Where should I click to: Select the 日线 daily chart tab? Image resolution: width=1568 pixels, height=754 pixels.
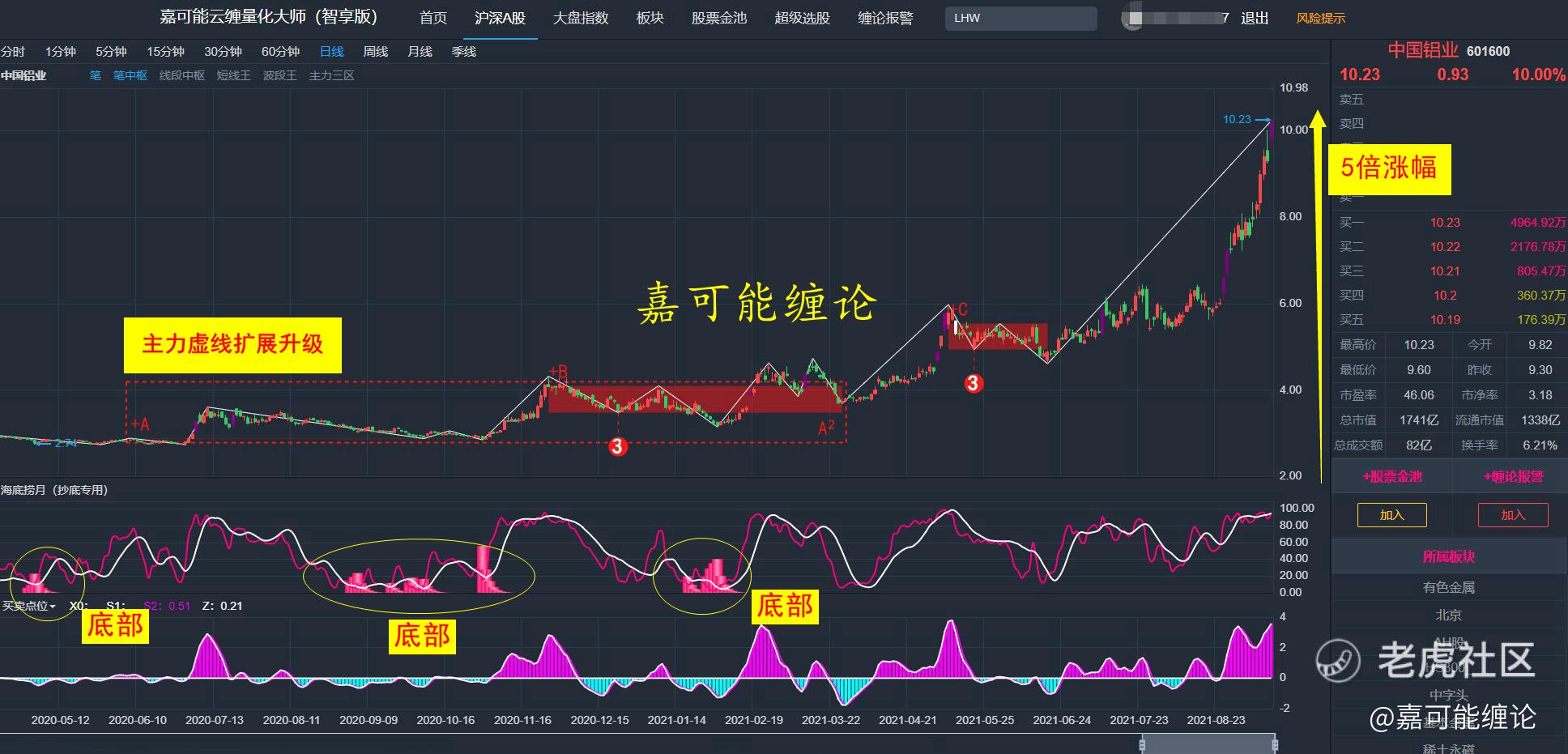(331, 52)
